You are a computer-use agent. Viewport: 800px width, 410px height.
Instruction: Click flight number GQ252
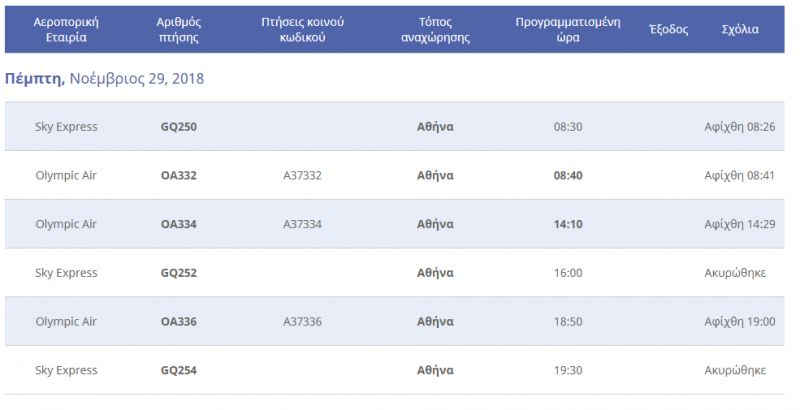tap(179, 273)
